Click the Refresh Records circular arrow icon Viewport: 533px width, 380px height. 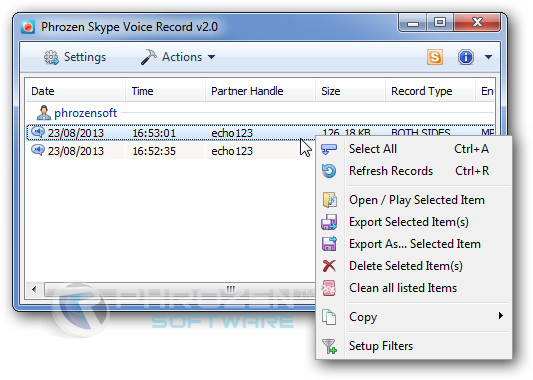pyautogui.click(x=329, y=171)
